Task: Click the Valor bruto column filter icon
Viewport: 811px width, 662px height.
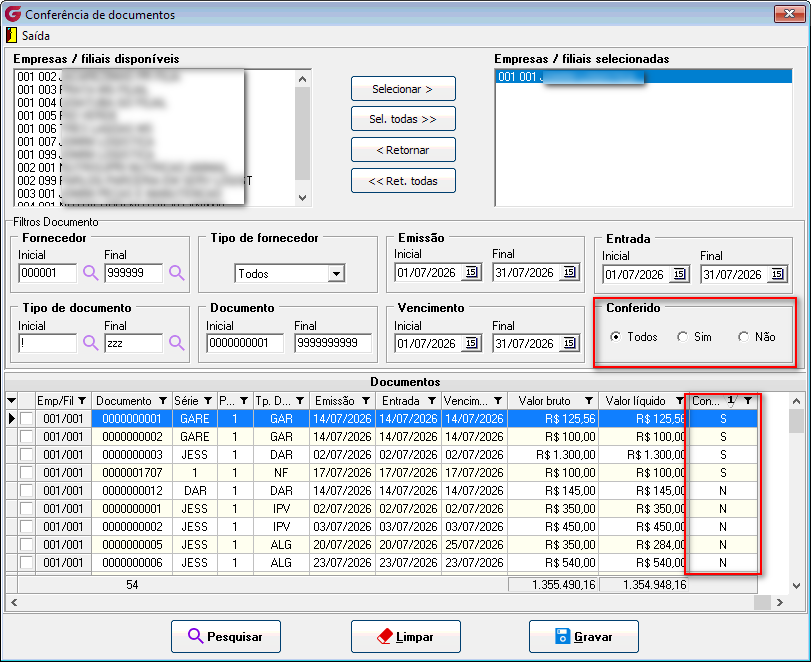Action: 589,401
